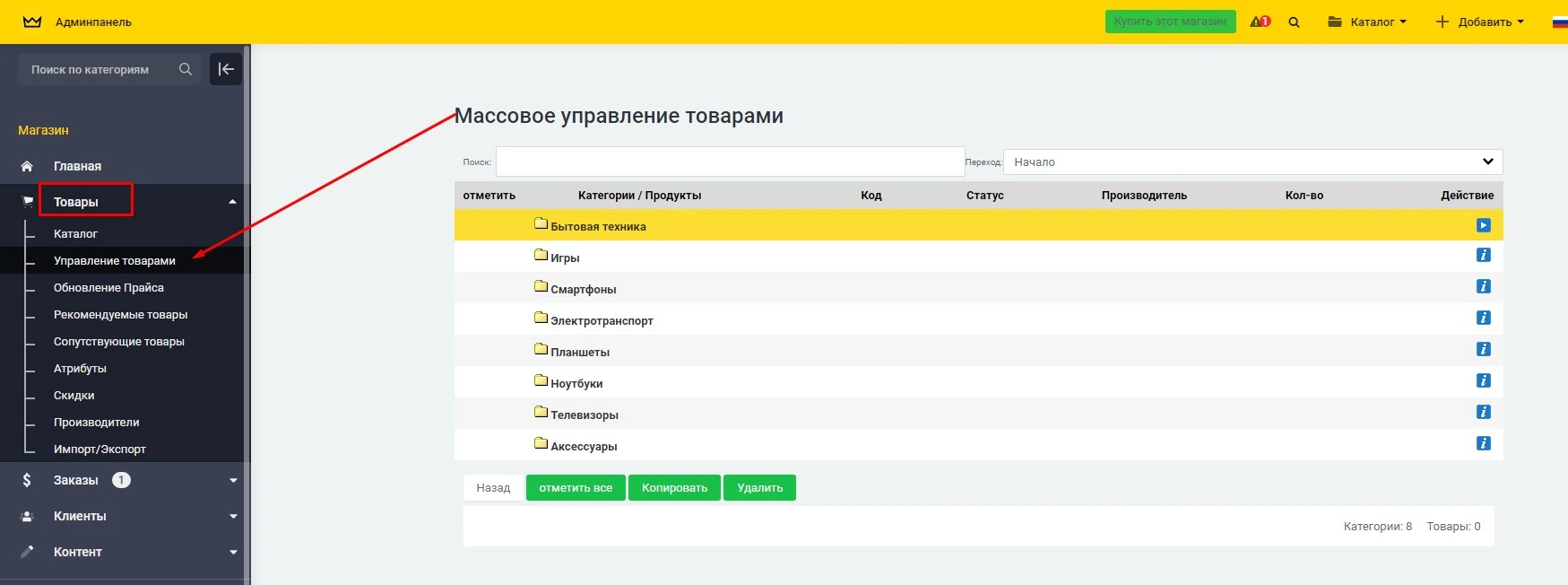
Task: Select Управление товарами menu item
Action: coord(115,260)
